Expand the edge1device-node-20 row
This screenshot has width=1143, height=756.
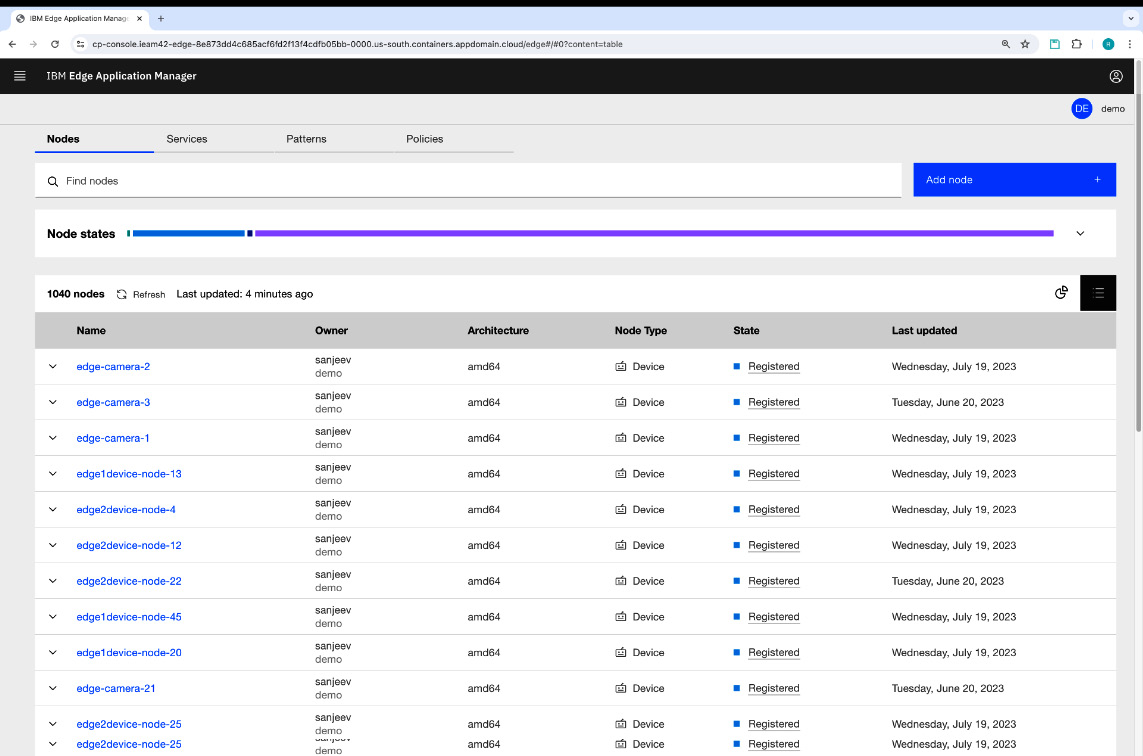[52, 652]
